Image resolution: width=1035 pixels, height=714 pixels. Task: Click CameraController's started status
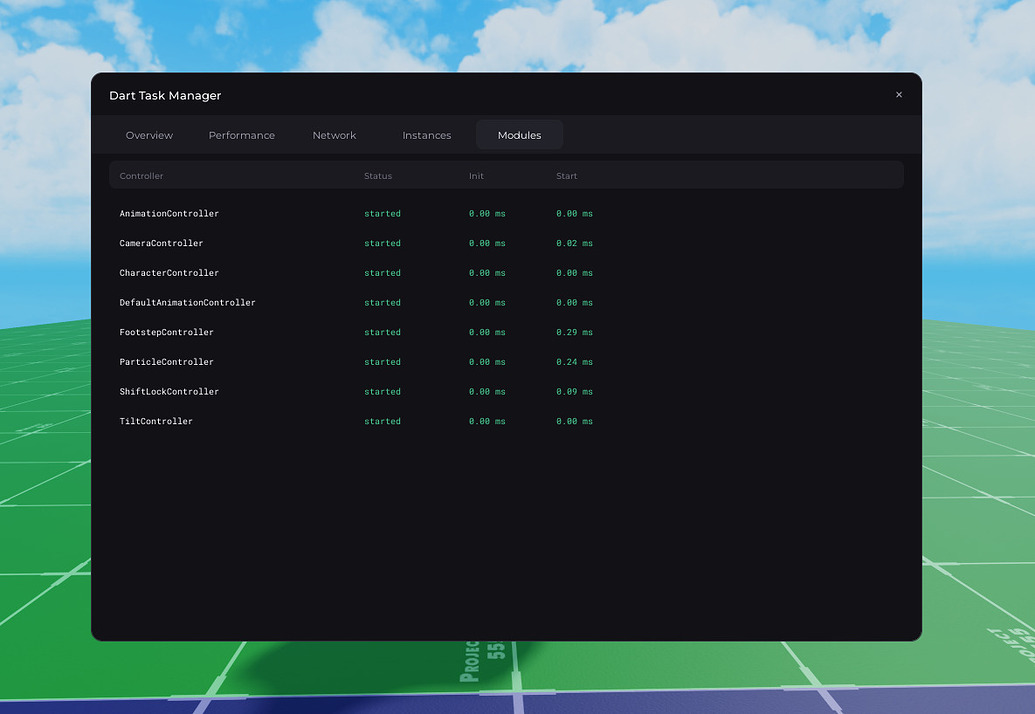pos(382,243)
